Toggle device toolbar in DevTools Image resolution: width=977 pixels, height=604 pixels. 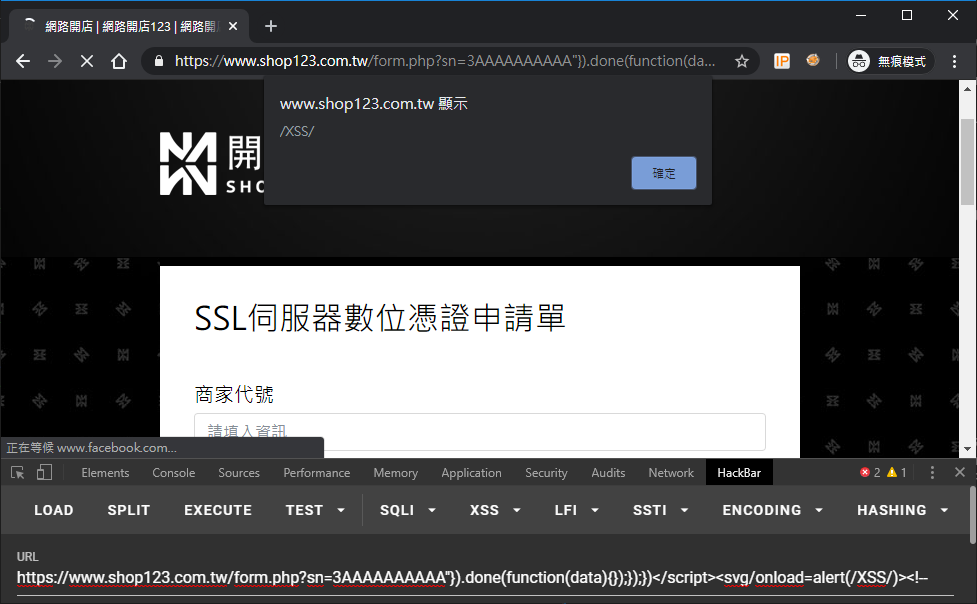pyautogui.click(x=44, y=472)
